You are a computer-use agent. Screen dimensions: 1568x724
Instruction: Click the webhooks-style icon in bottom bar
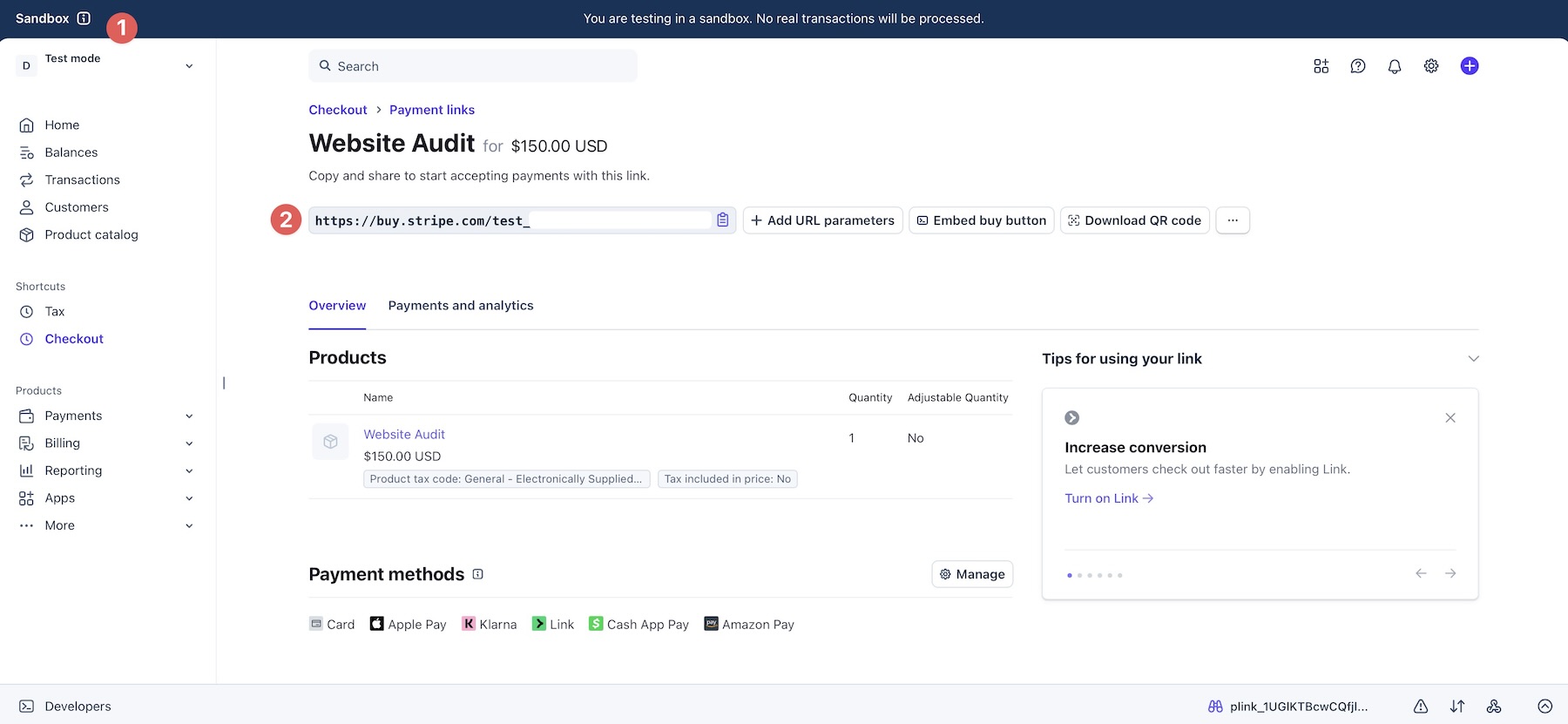coord(1494,707)
